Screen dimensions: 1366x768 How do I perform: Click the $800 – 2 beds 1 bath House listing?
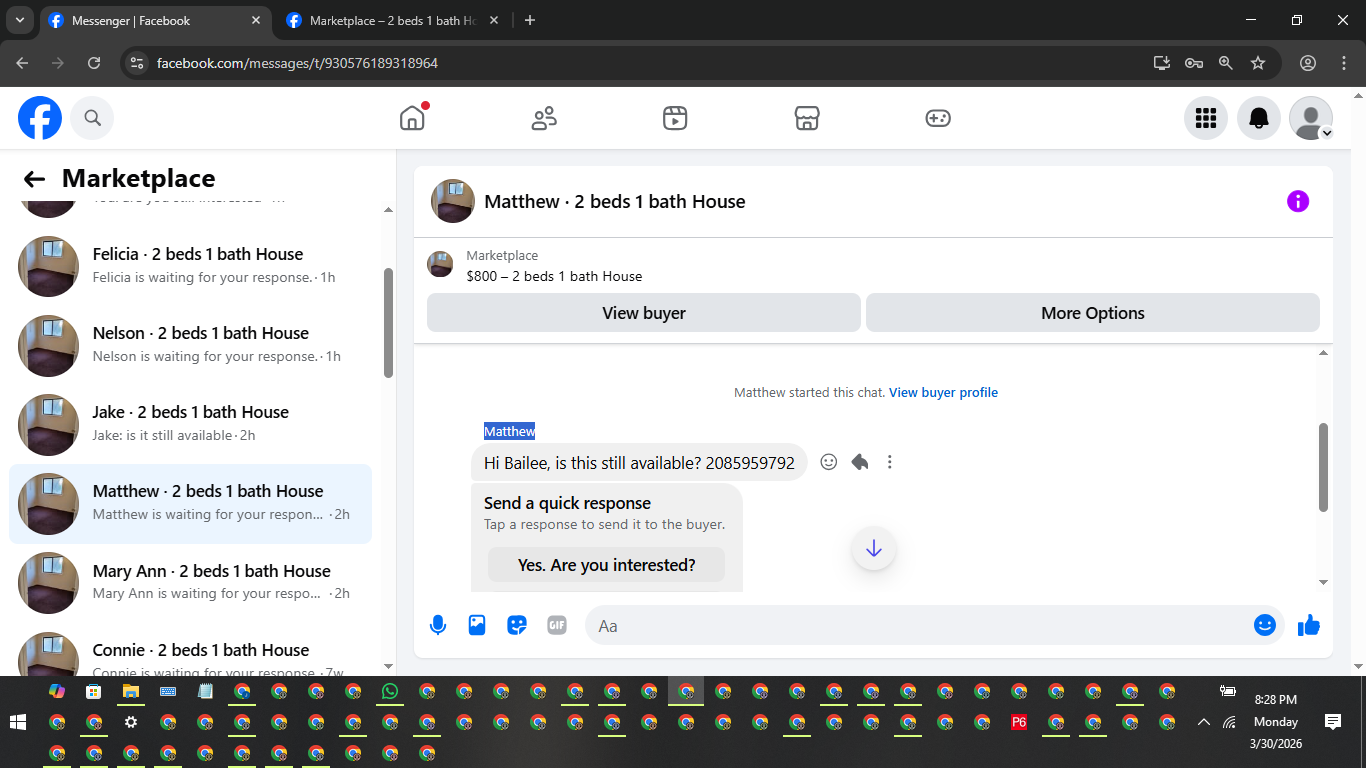(554, 276)
